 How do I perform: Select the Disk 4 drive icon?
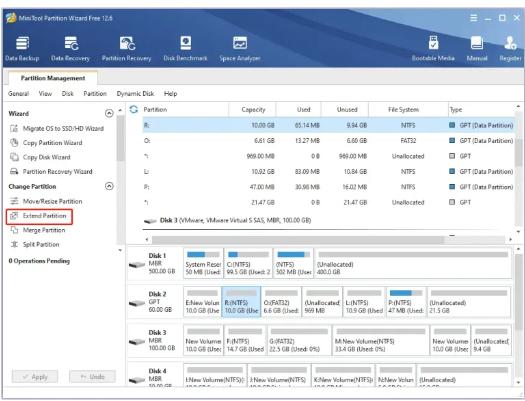(x=137, y=380)
